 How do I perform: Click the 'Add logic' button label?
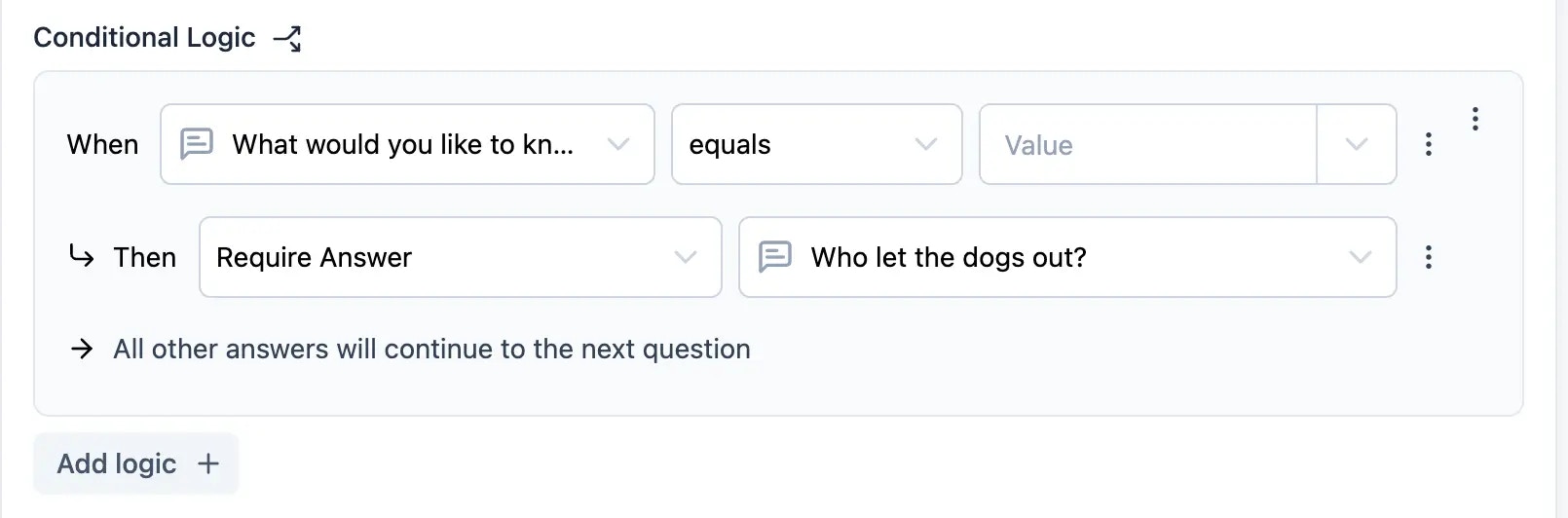(x=117, y=463)
